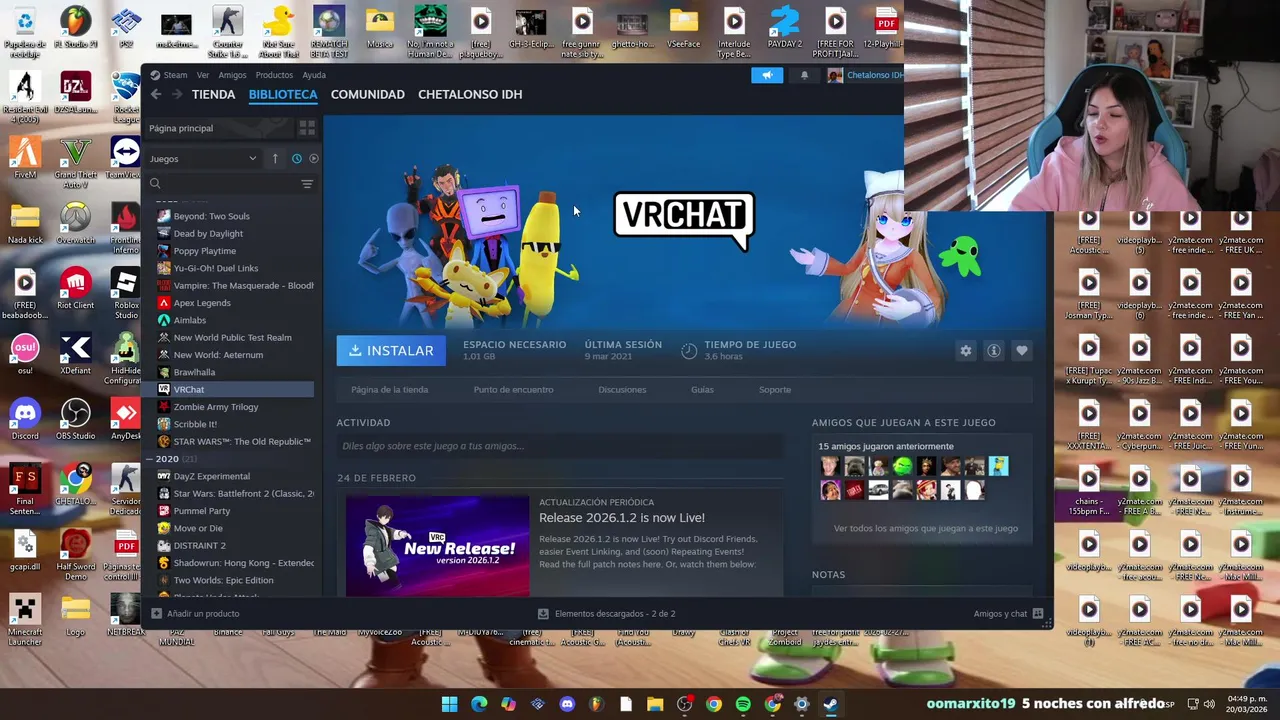This screenshot has width=1280, height=720.
Task: Open Guías link
Action: 702,390
